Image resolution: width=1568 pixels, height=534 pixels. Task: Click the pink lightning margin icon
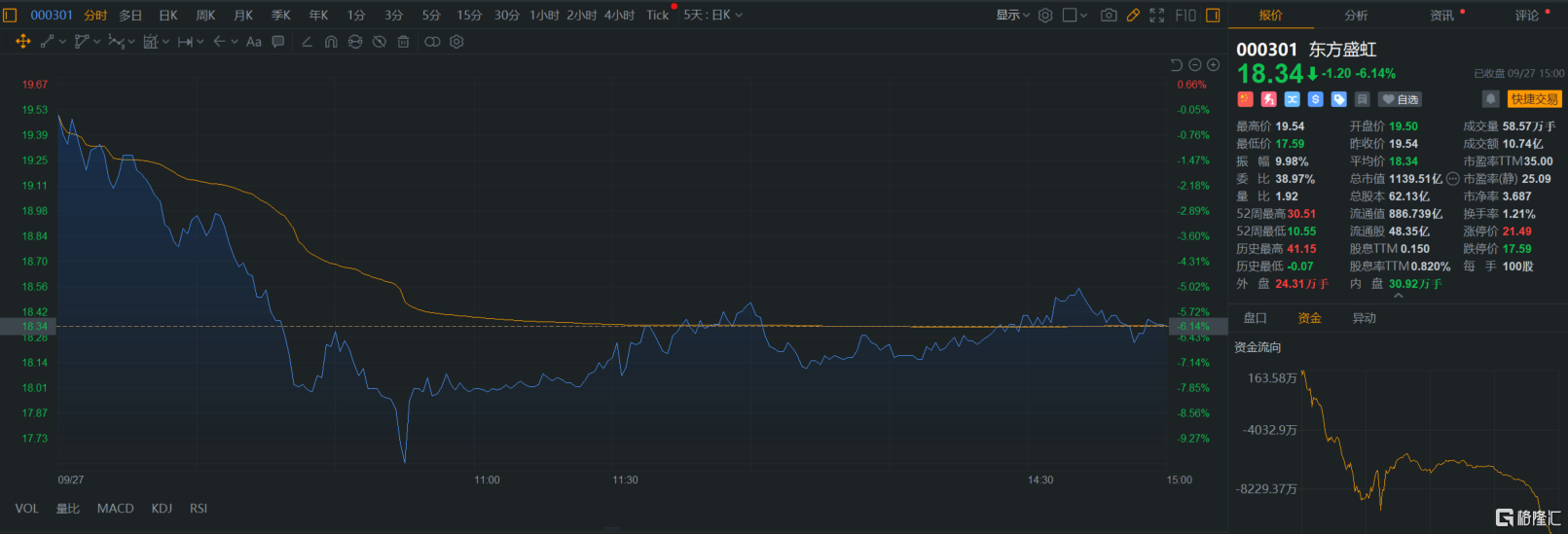(1268, 99)
